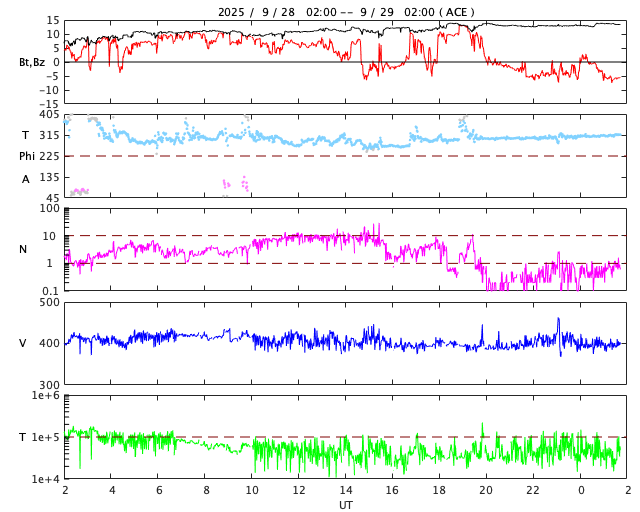Select the 14 tick on the UT axis

pyautogui.click(x=346, y=491)
